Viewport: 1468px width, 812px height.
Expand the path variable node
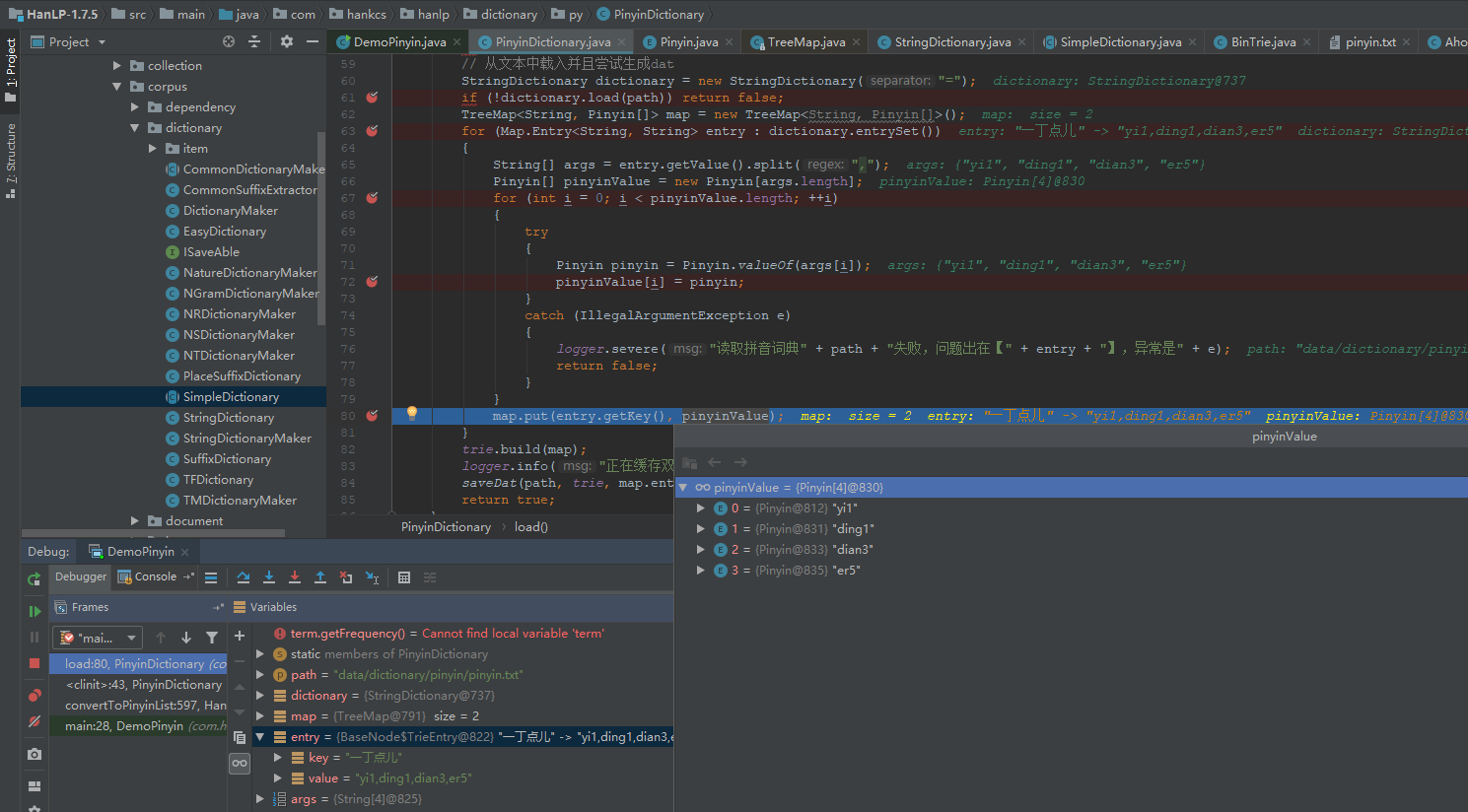click(260, 675)
